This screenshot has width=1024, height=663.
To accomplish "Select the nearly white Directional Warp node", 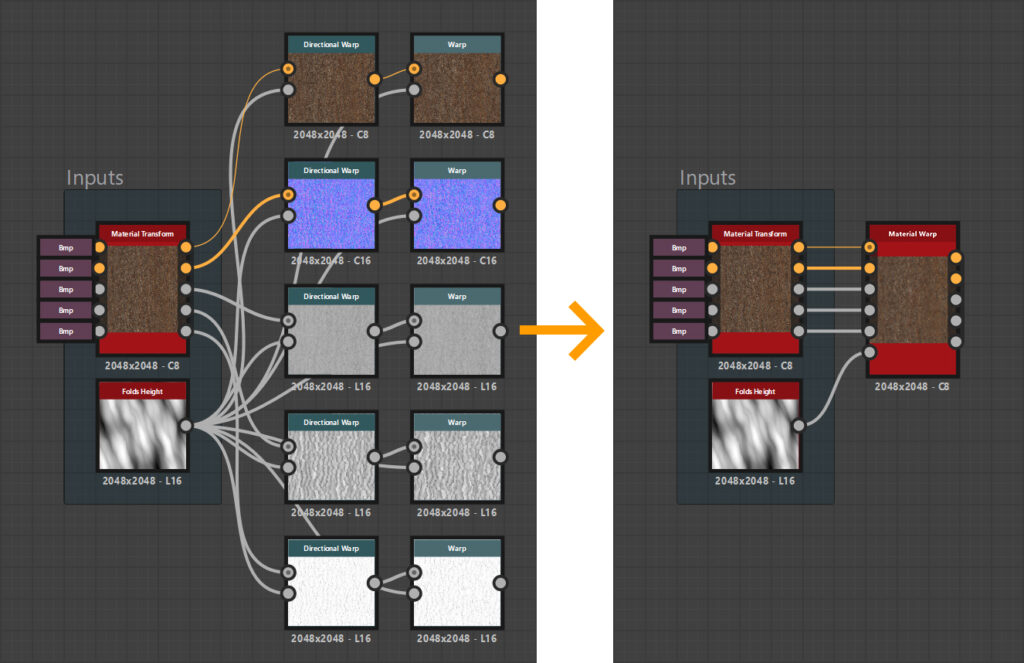I will coord(330,590).
